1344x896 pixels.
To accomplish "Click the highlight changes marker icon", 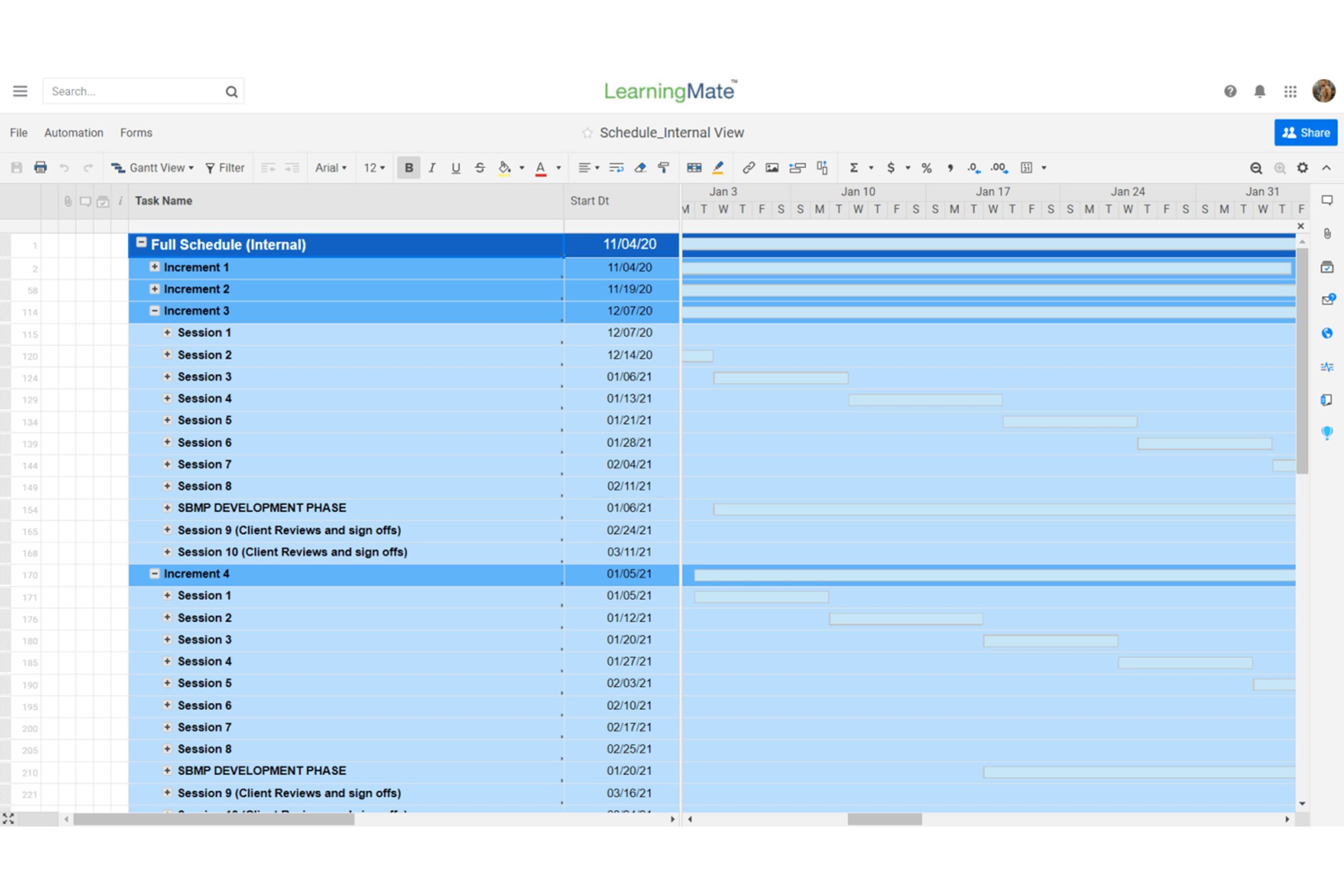I will pos(718,167).
